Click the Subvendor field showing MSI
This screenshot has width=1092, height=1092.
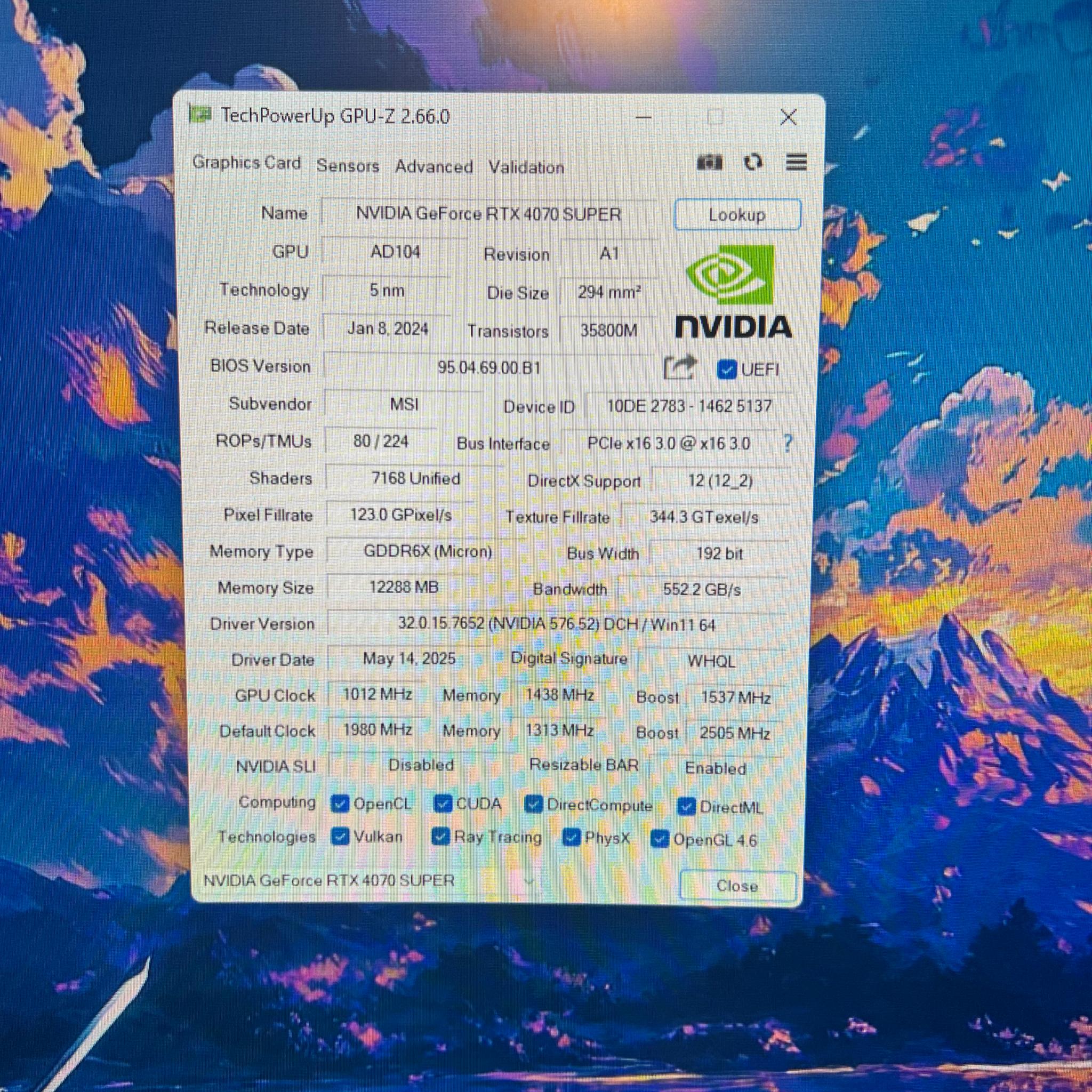coord(404,404)
